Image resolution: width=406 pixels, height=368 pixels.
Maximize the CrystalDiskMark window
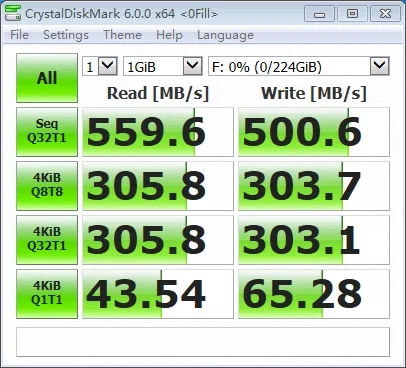pos(352,14)
